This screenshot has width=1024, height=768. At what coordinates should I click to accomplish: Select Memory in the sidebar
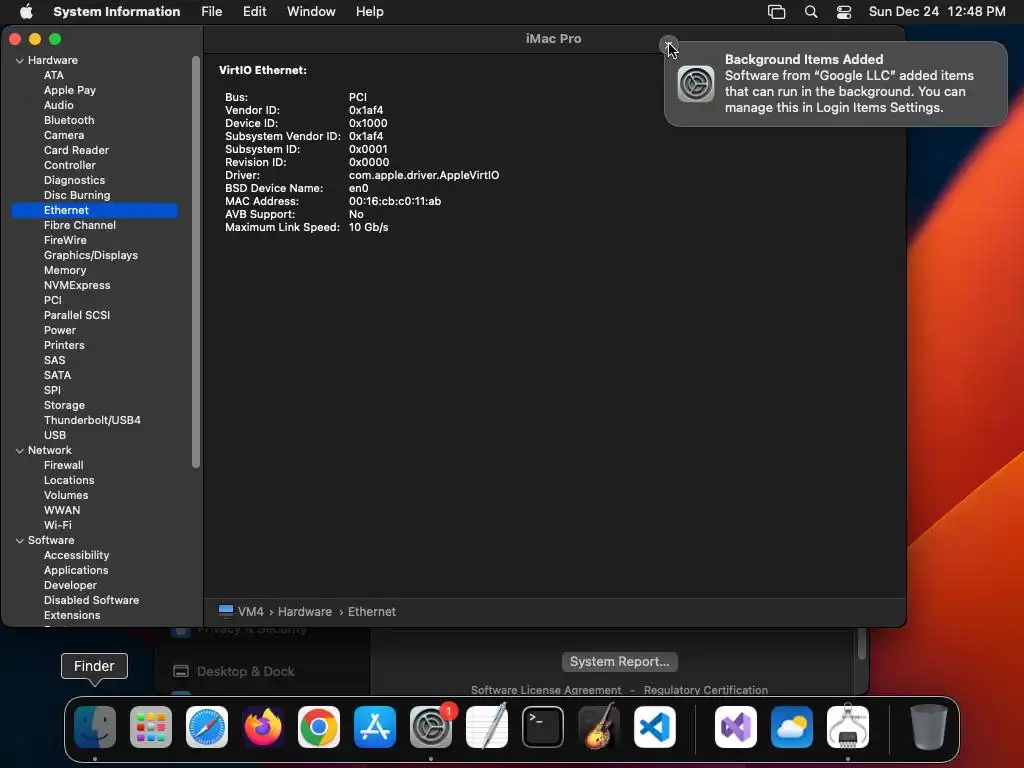coord(65,270)
